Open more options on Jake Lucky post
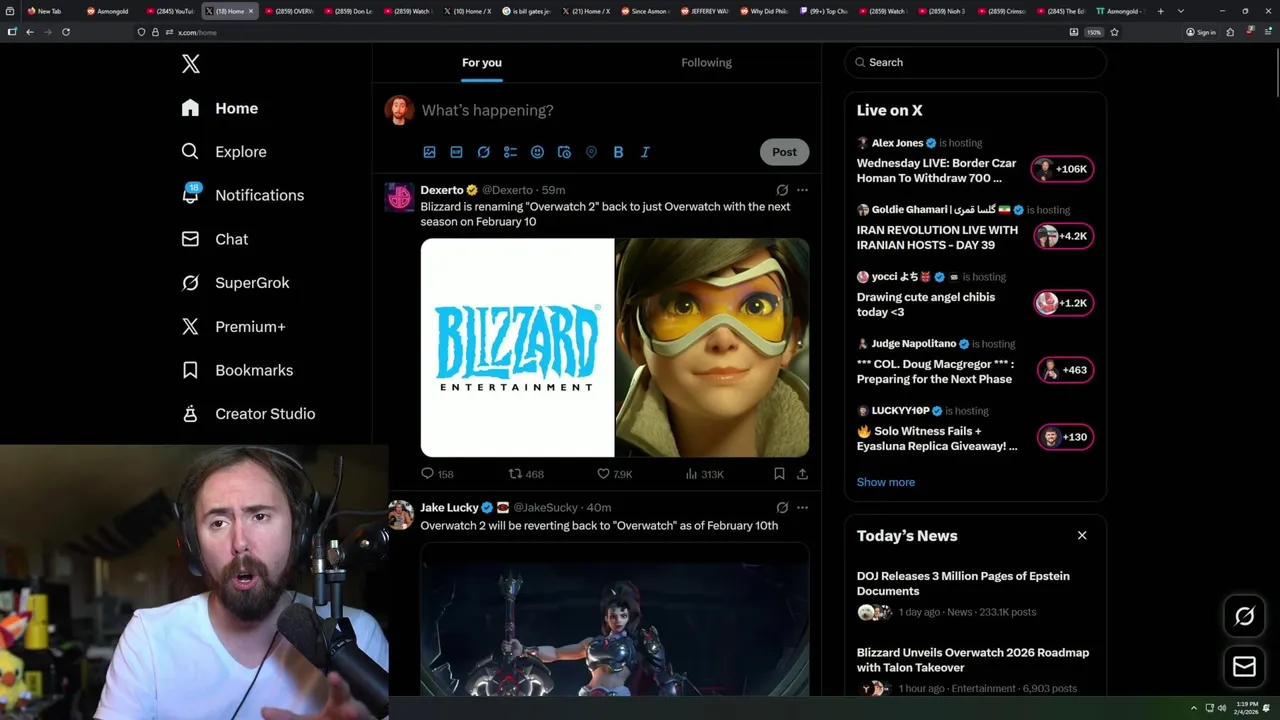Screen dimensions: 1280x720 pos(802,508)
